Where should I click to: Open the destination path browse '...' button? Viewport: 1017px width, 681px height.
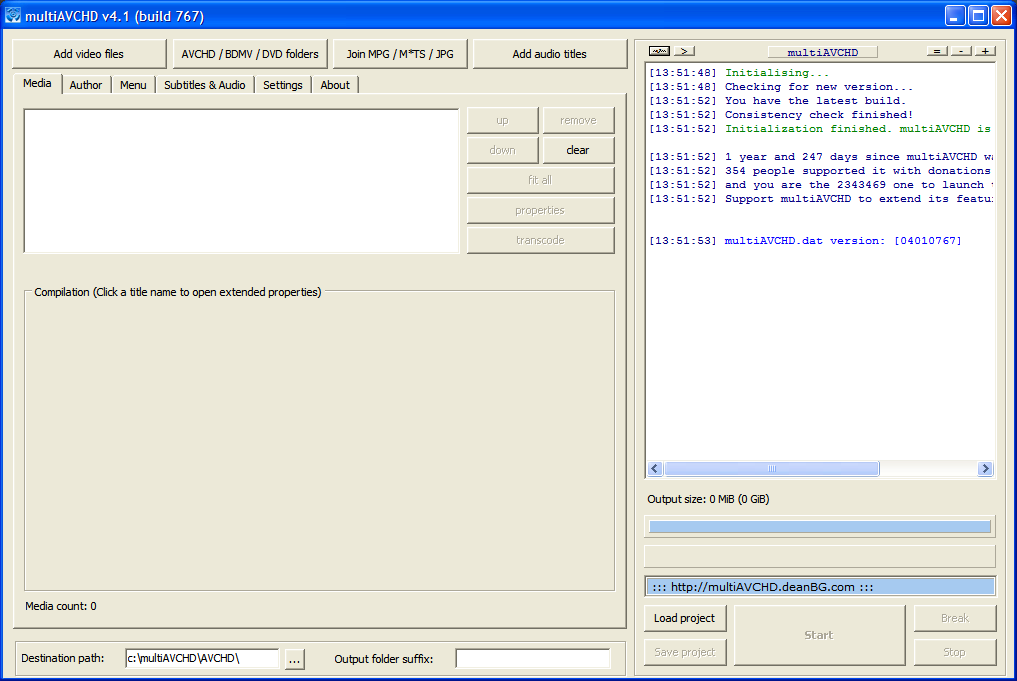coord(294,659)
